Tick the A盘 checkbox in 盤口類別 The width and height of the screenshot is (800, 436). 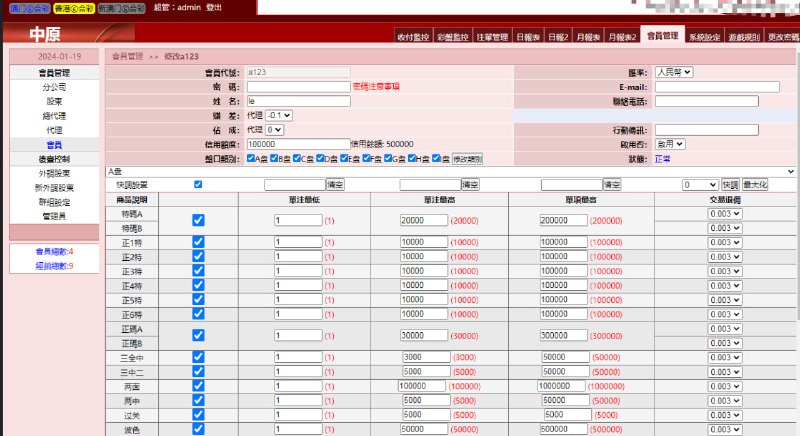(x=251, y=159)
